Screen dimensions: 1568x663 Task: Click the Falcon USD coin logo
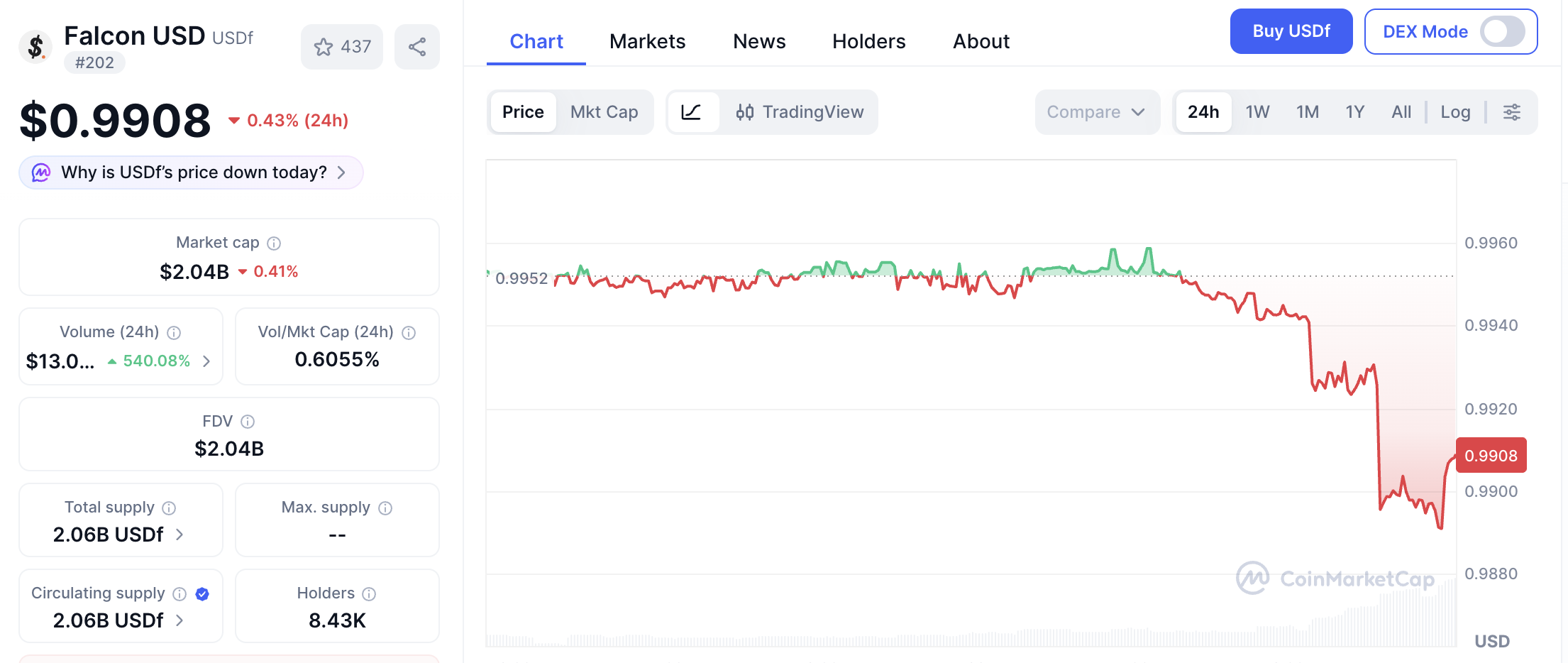(x=35, y=47)
